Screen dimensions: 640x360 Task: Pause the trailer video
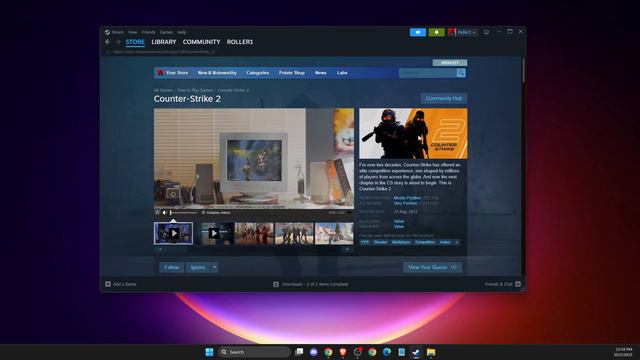click(x=158, y=212)
